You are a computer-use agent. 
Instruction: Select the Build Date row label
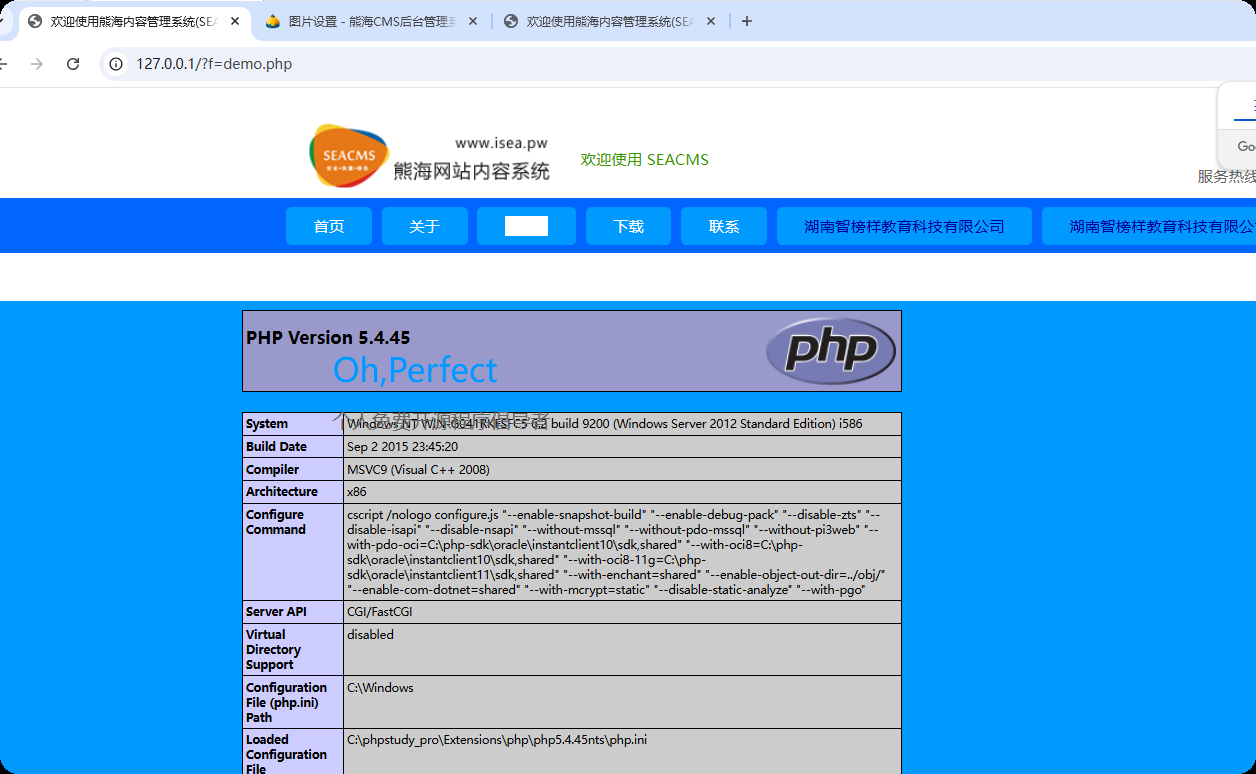tap(277, 447)
